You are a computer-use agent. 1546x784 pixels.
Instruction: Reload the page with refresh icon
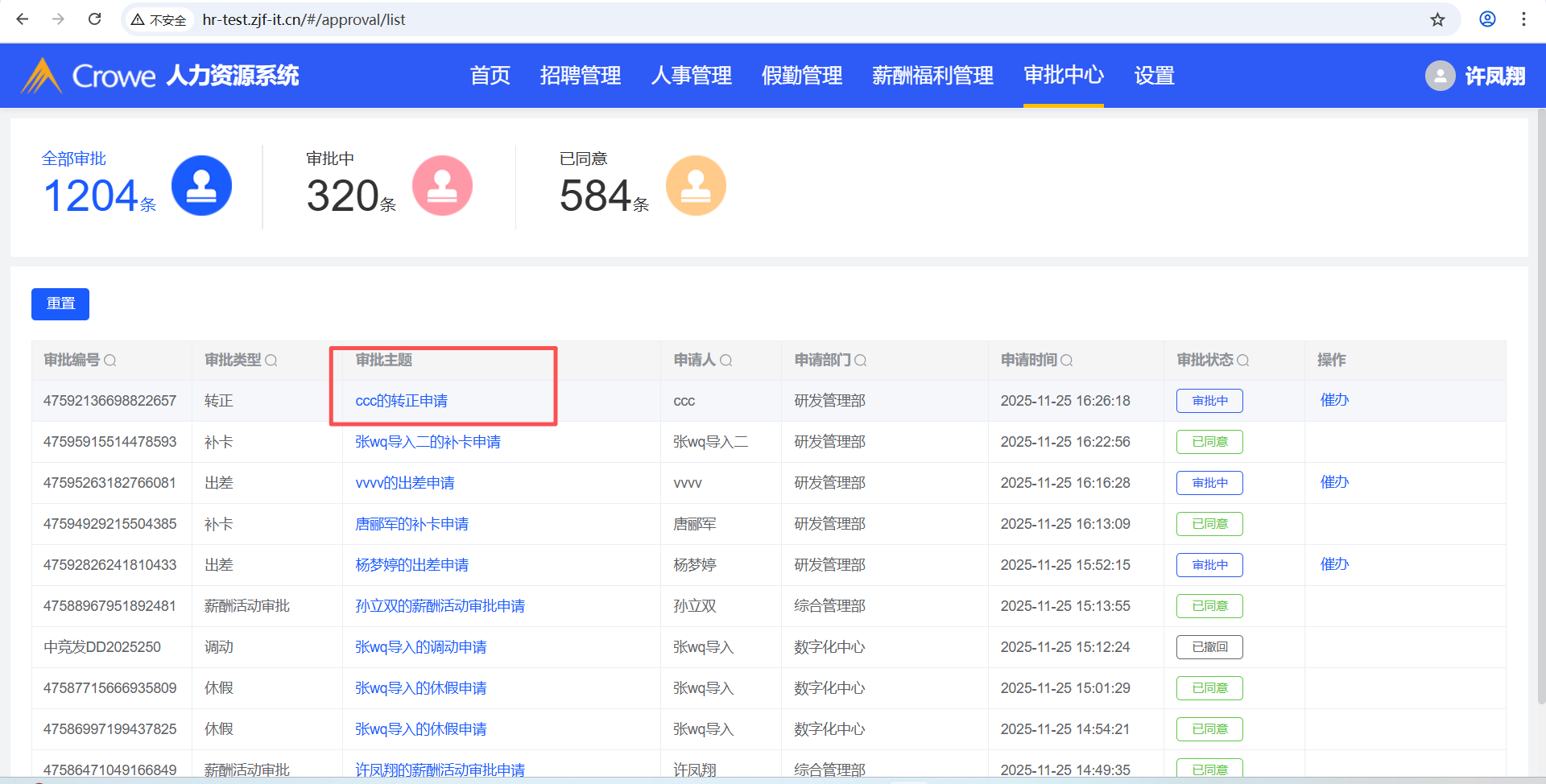click(94, 19)
